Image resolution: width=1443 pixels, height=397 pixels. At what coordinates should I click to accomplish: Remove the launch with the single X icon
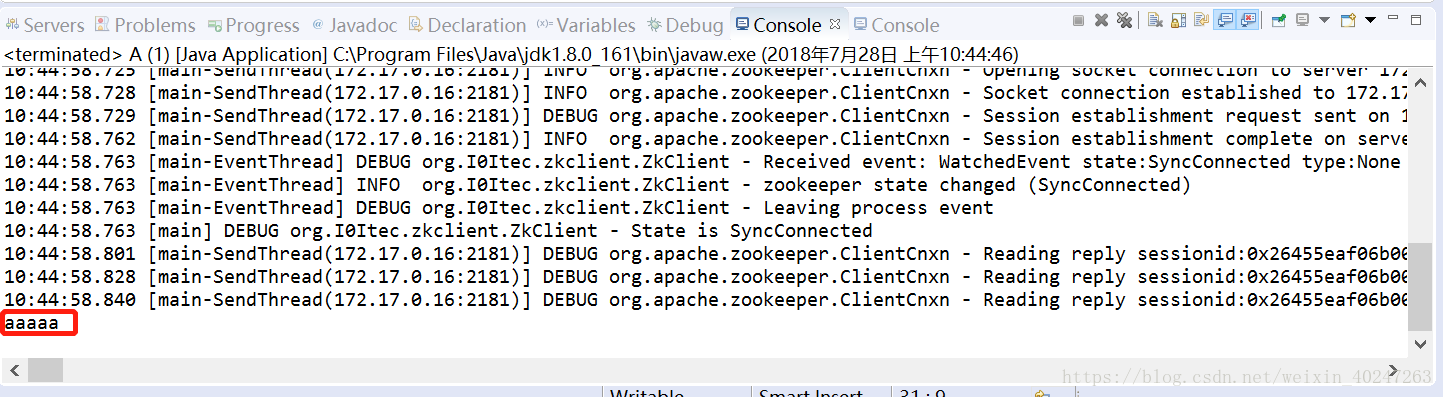coord(1101,20)
